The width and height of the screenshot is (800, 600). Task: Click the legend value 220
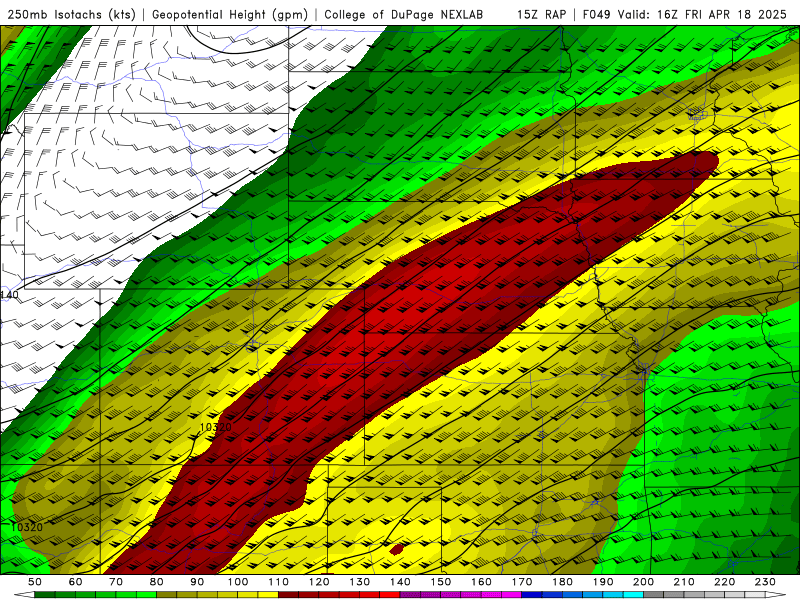click(x=724, y=582)
